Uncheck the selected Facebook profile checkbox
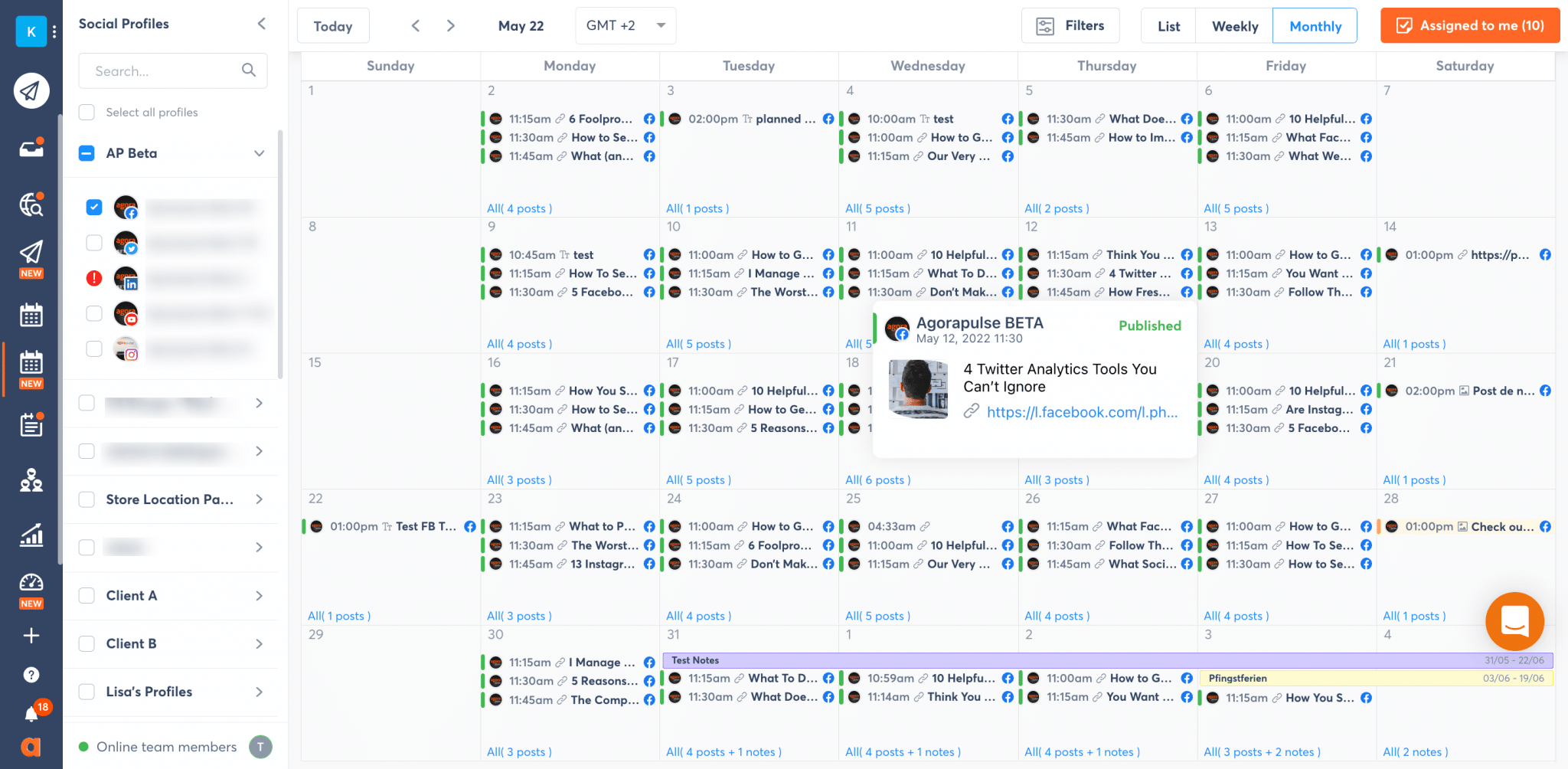The width and height of the screenshot is (1568, 769). click(x=93, y=207)
